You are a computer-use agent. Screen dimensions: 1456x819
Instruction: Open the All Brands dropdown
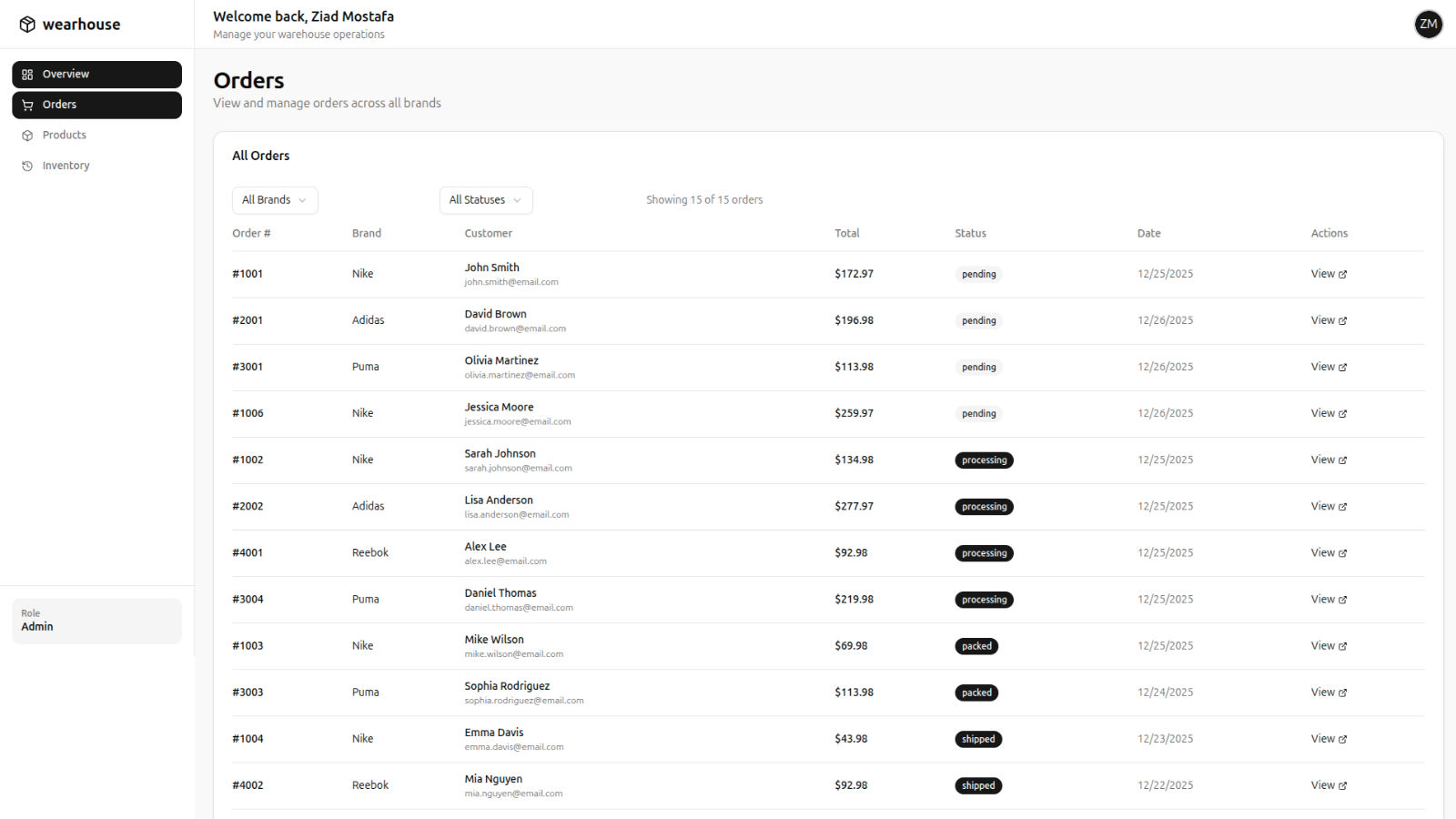[x=274, y=199]
